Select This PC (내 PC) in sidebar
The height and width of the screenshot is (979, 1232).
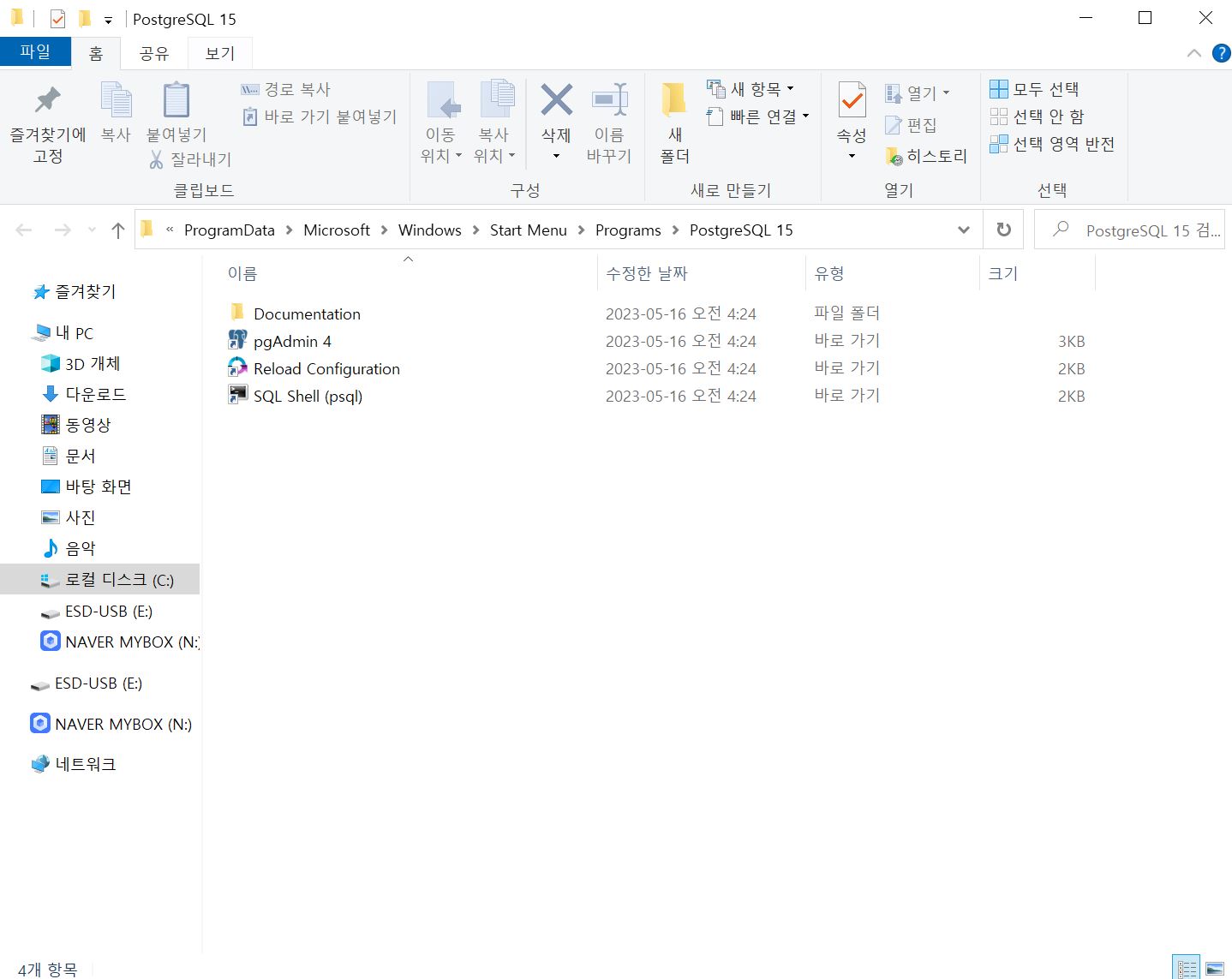coord(63,332)
